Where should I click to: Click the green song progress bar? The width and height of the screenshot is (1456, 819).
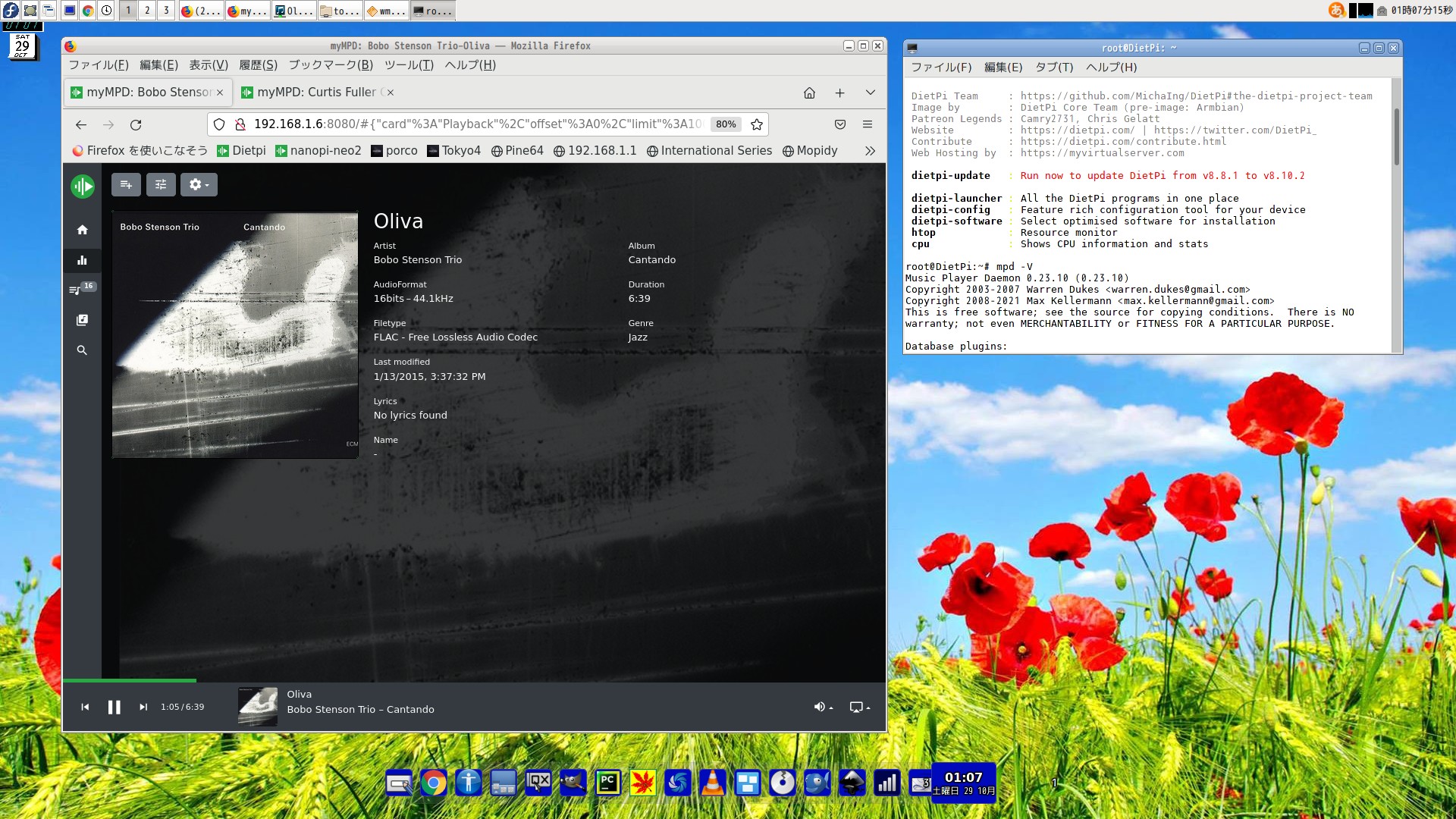[129, 680]
